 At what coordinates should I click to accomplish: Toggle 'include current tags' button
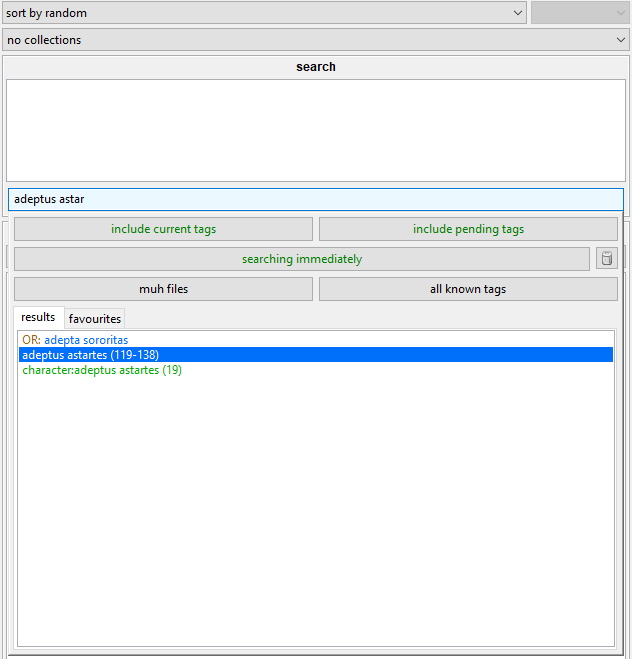tap(163, 229)
